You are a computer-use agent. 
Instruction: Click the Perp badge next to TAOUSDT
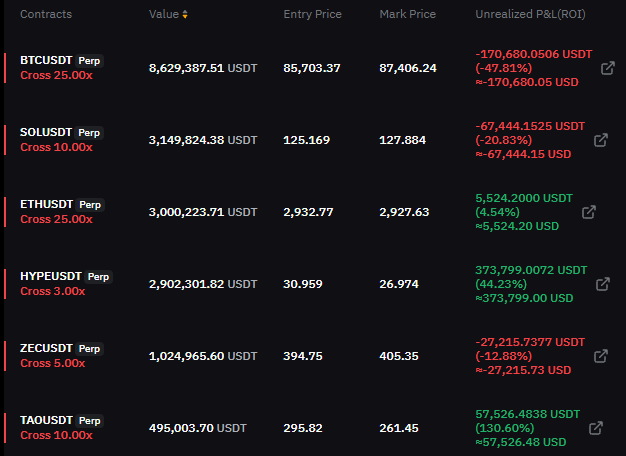tap(89, 420)
